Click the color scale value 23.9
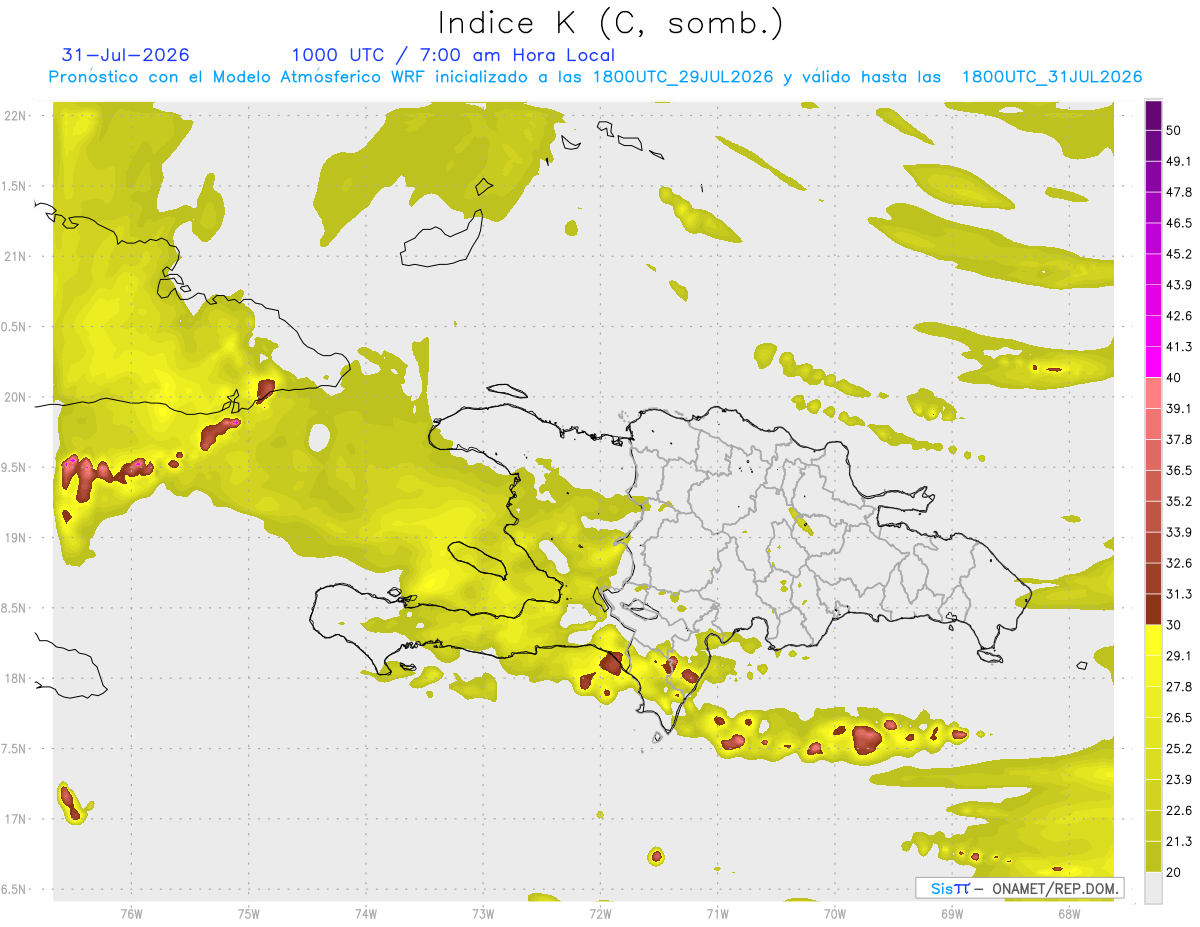 [x=1179, y=780]
